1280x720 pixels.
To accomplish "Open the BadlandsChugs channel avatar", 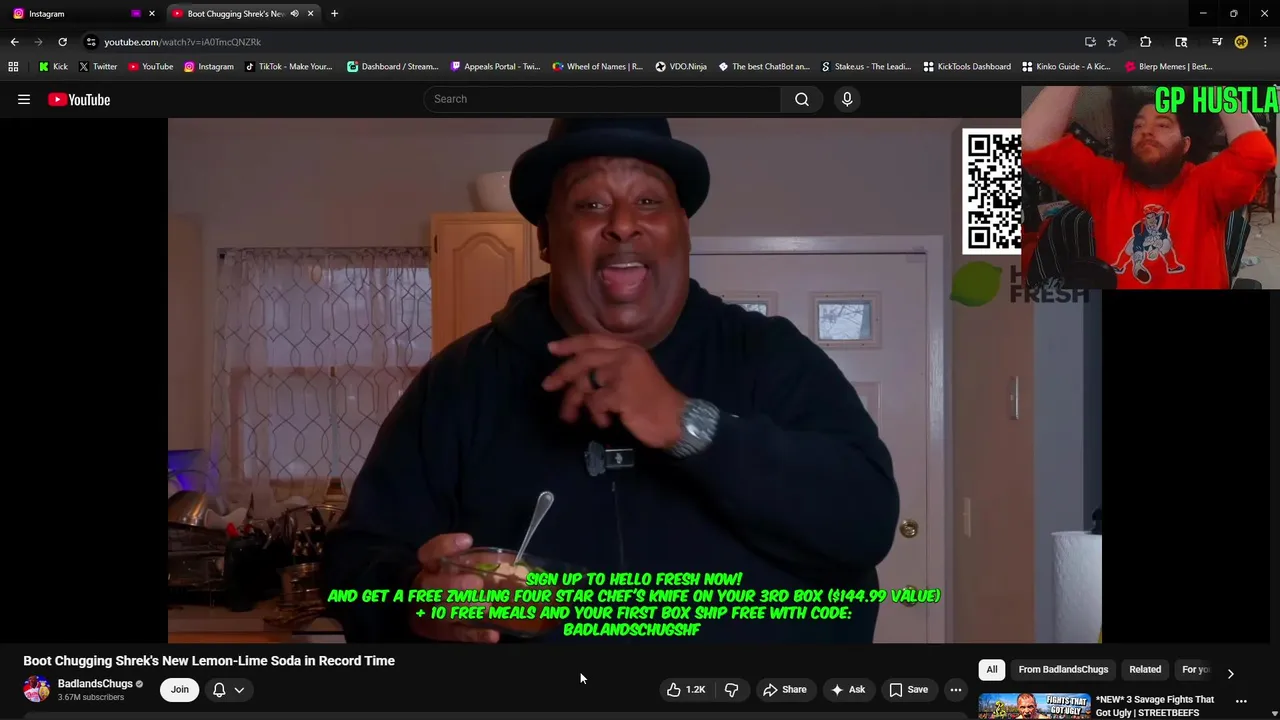I will point(36,689).
